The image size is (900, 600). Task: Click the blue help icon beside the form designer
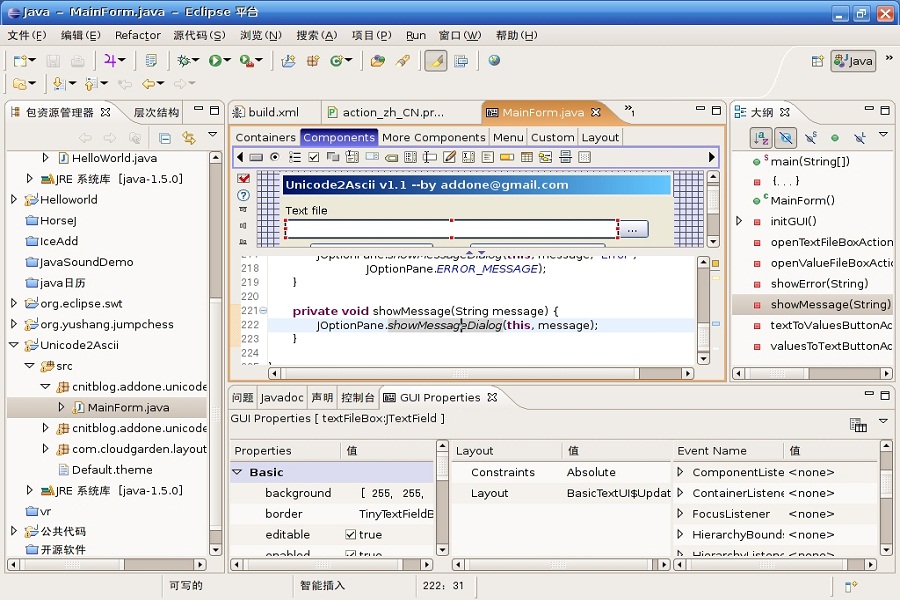coord(243,195)
